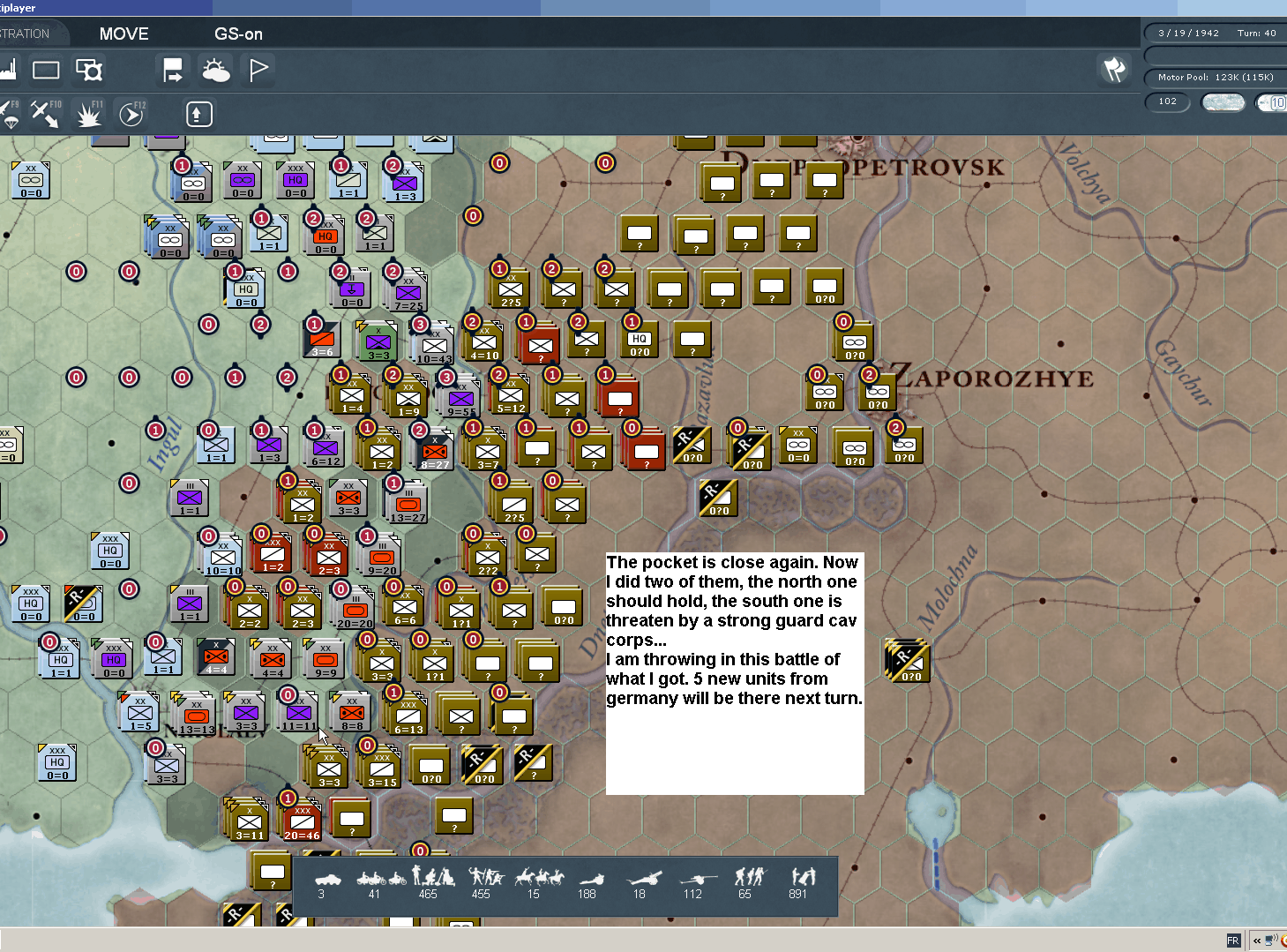Select the 10=43 infantry unit counter
1287x952 pixels.
coord(434,345)
